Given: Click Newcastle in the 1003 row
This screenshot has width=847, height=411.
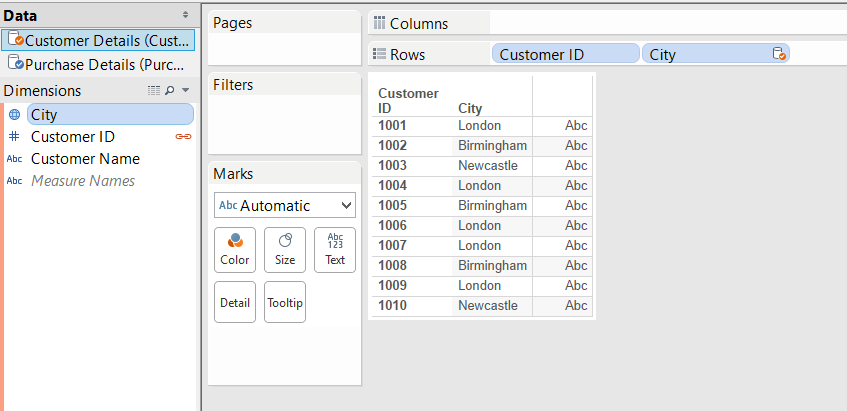Looking at the screenshot, I should (488, 166).
